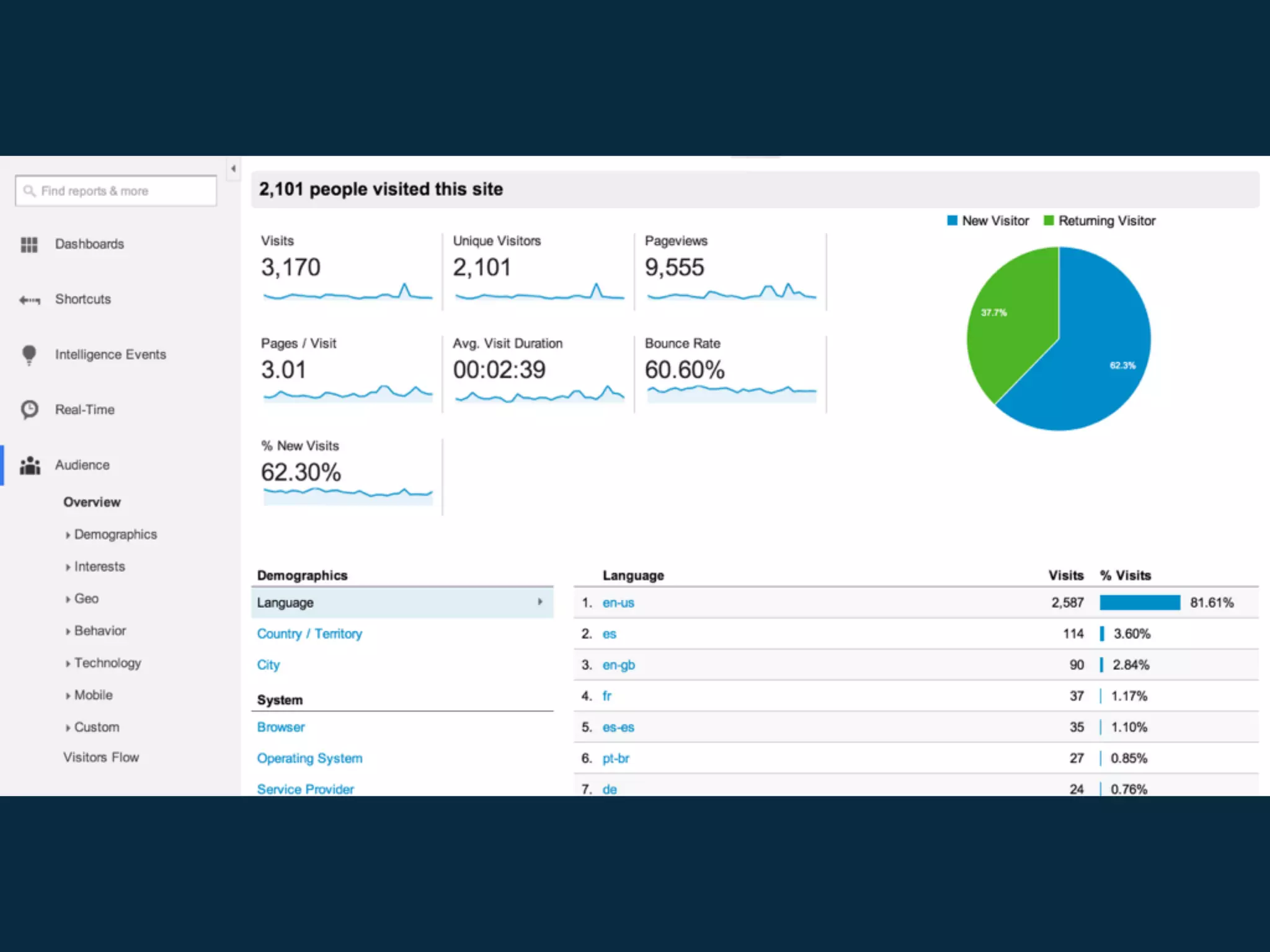Open the Operating System link
The width and height of the screenshot is (1270, 952).
(309, 758)
